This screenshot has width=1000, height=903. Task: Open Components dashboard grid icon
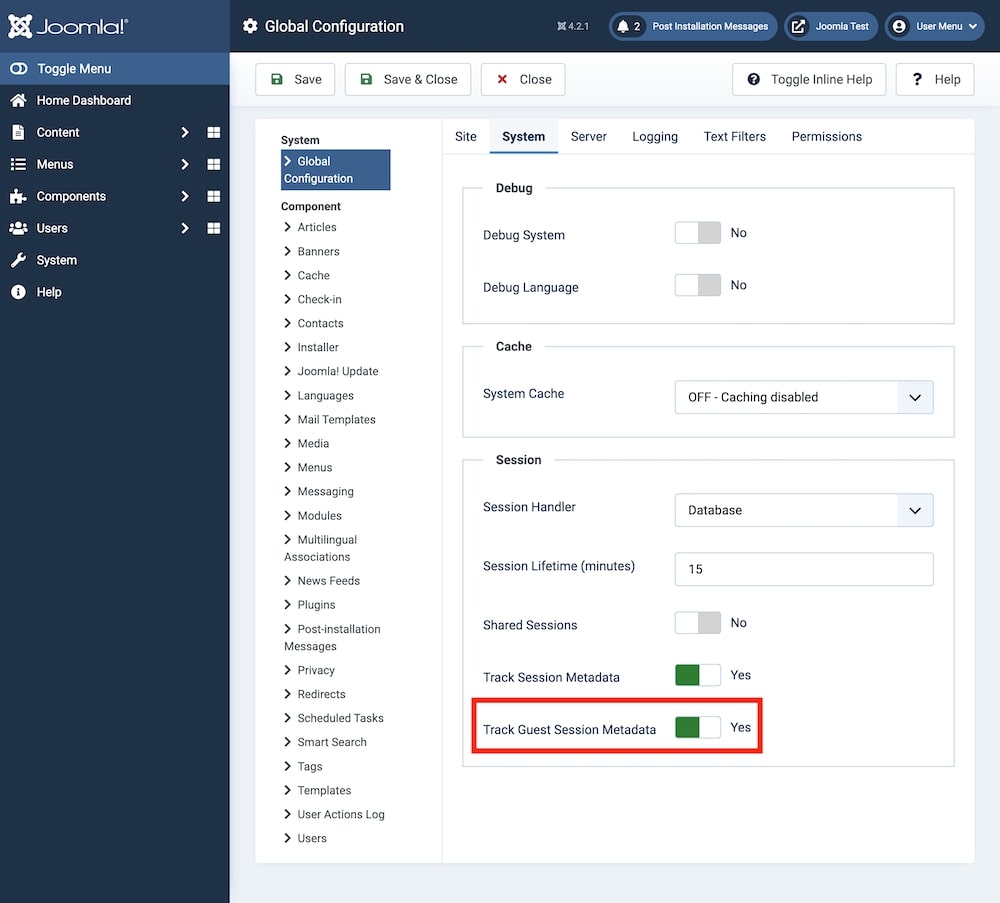point(213,196)
